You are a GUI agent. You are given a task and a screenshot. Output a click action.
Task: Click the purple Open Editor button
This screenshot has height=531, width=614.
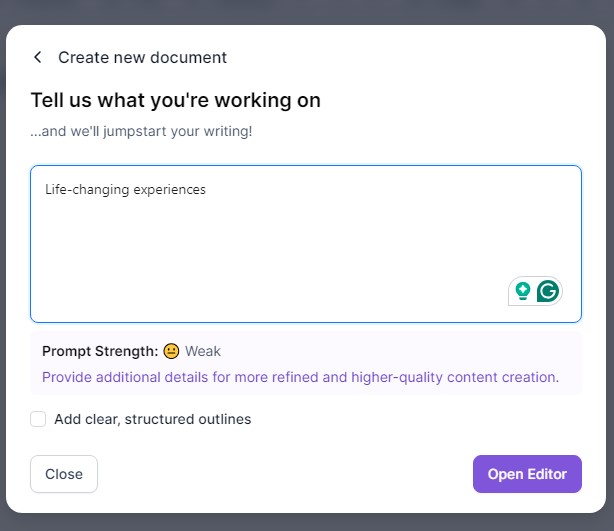527,474
